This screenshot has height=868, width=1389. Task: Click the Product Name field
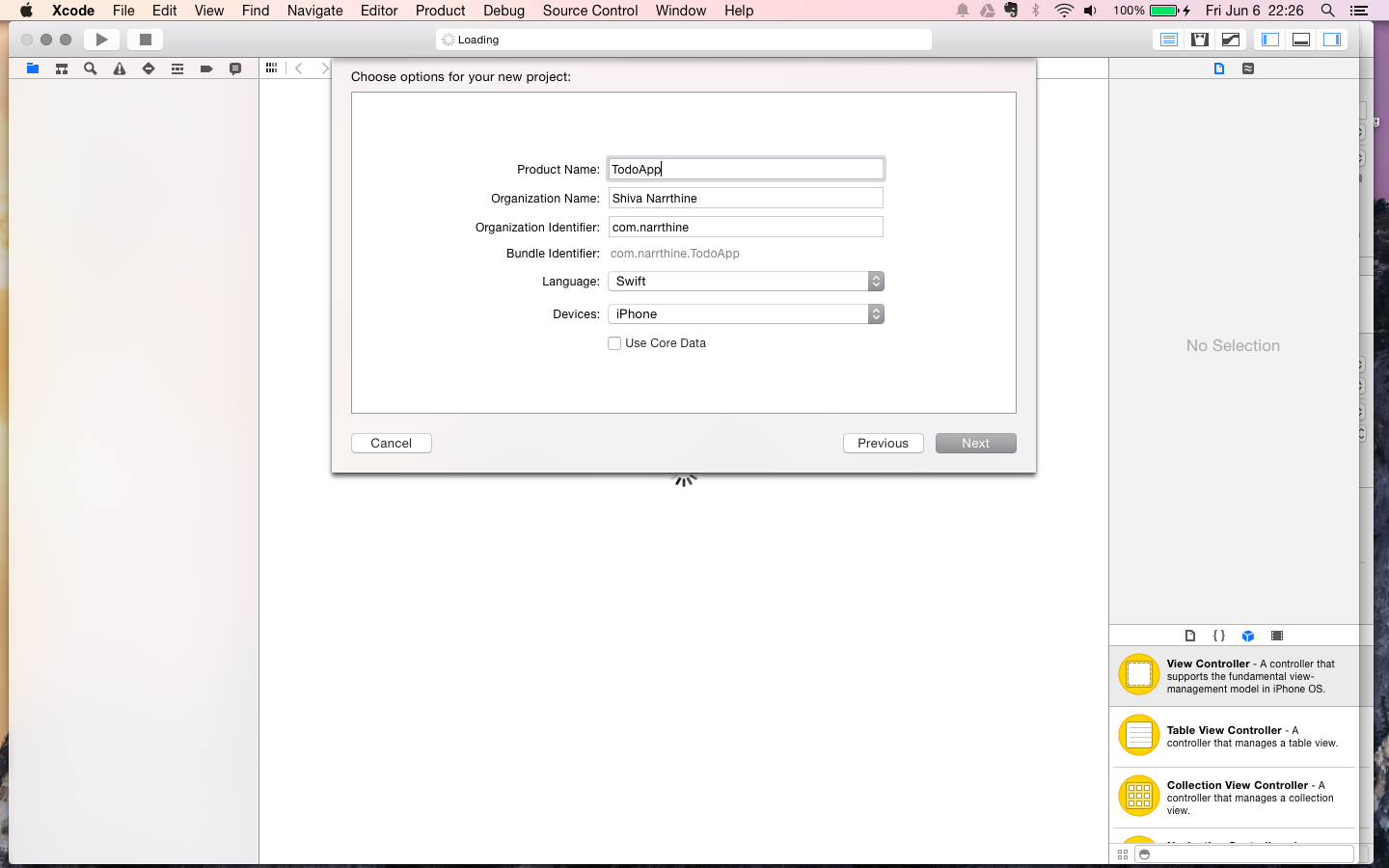click(746, 169)
